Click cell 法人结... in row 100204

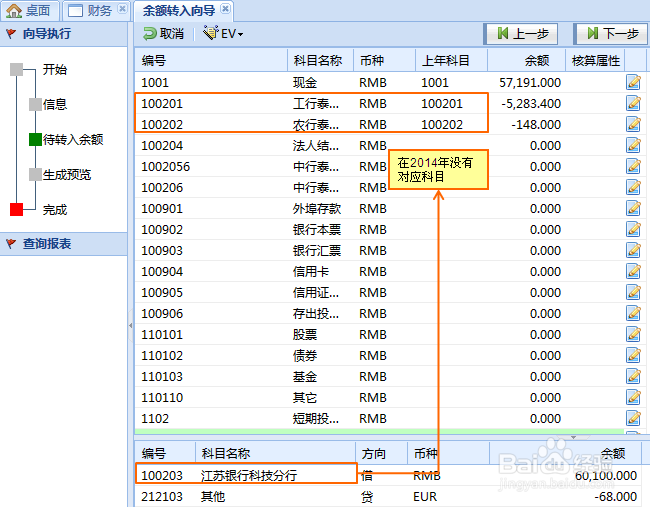click(x=316, y=146)
